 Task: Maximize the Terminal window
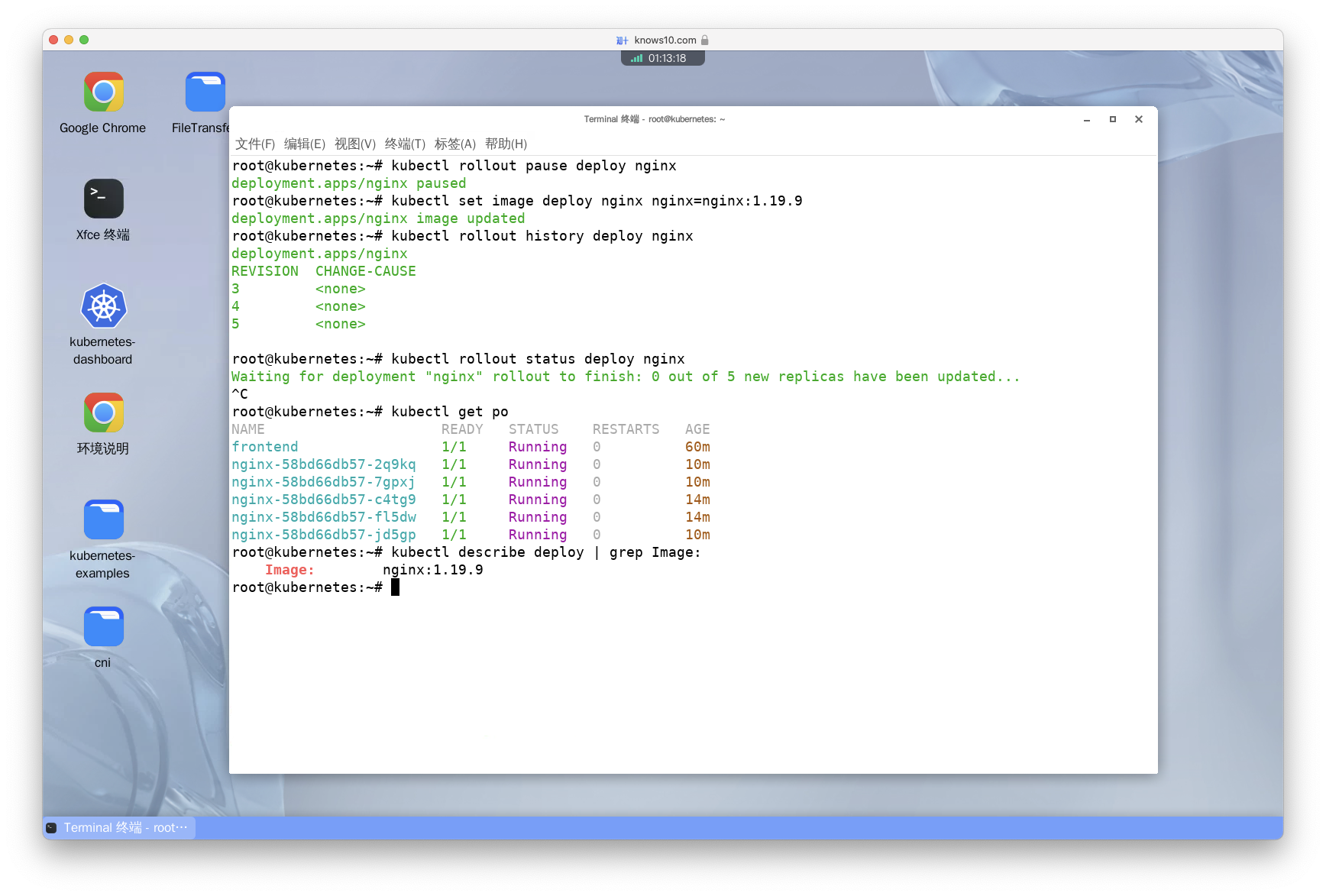pyautogui.click(x=1113, y=119)
